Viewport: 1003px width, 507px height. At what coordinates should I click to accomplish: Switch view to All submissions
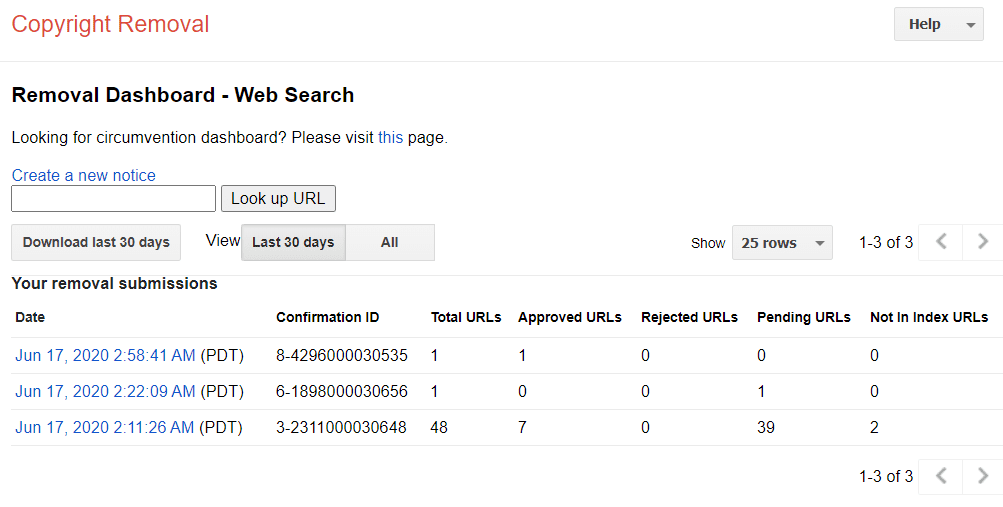[390, 242]
